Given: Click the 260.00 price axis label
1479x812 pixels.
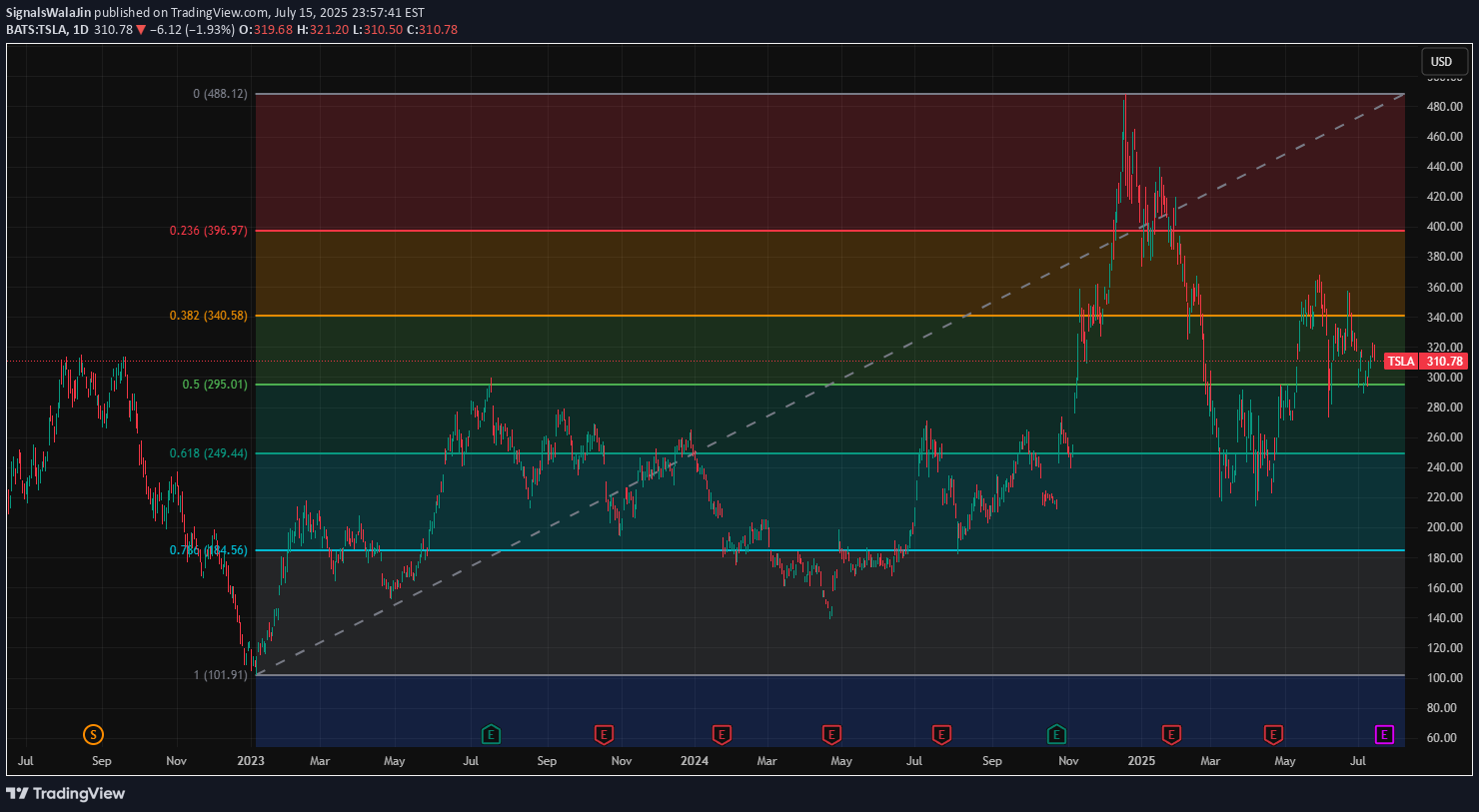Looking at the screenshot, I should tap(1445, 437).
